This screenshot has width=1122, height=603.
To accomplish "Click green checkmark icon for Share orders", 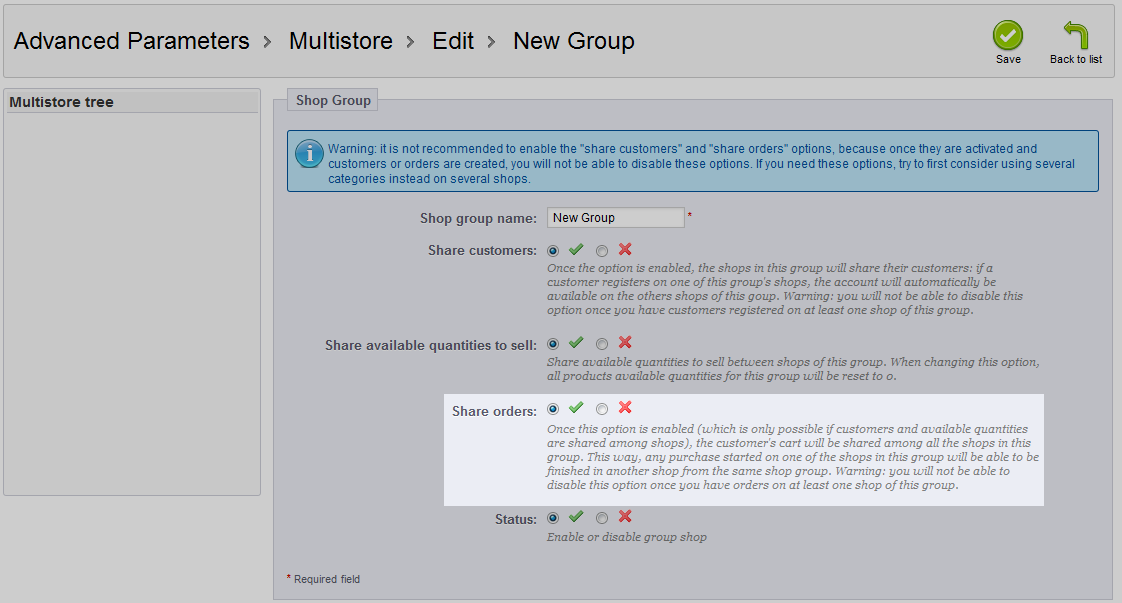I will [576, 408].
